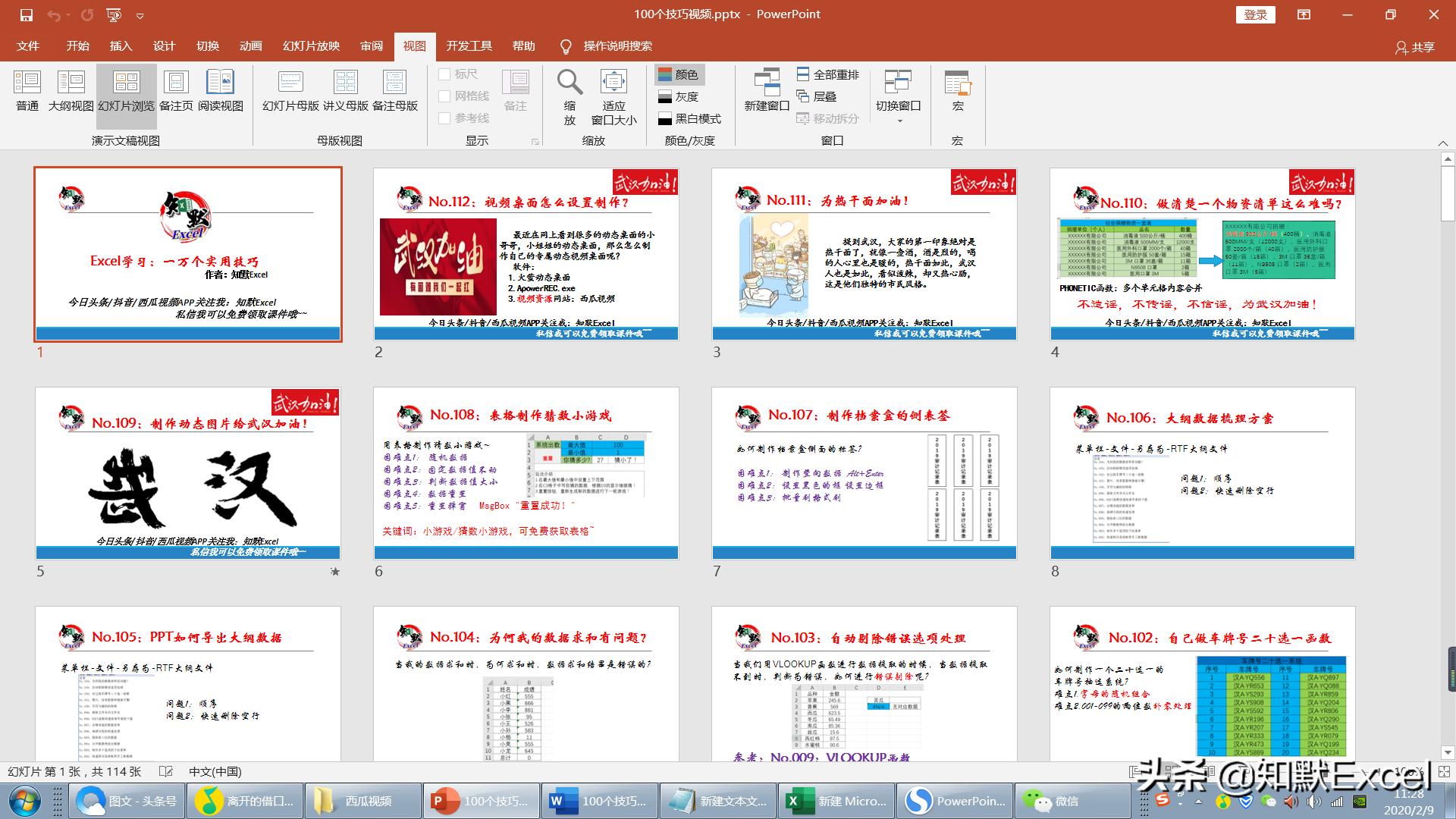
Task: Switch to Reading view (阅读视图)
Action: (x=220, y=90)
